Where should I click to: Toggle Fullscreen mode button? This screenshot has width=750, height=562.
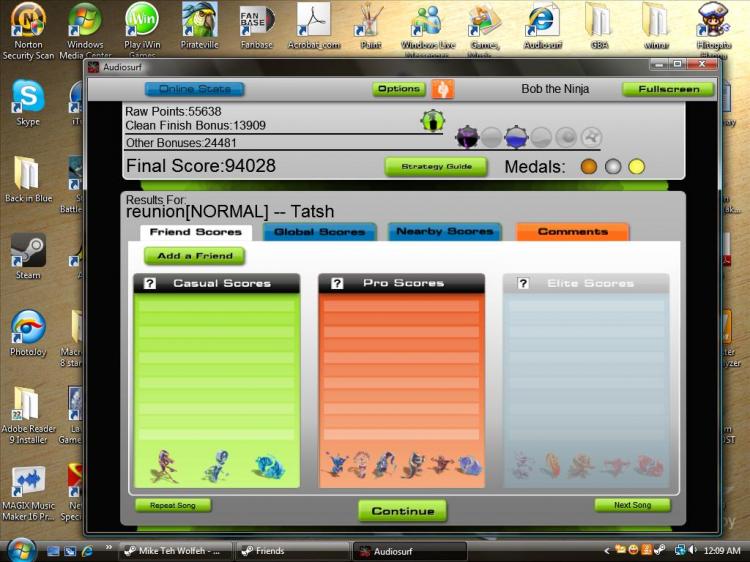(668, 89)
